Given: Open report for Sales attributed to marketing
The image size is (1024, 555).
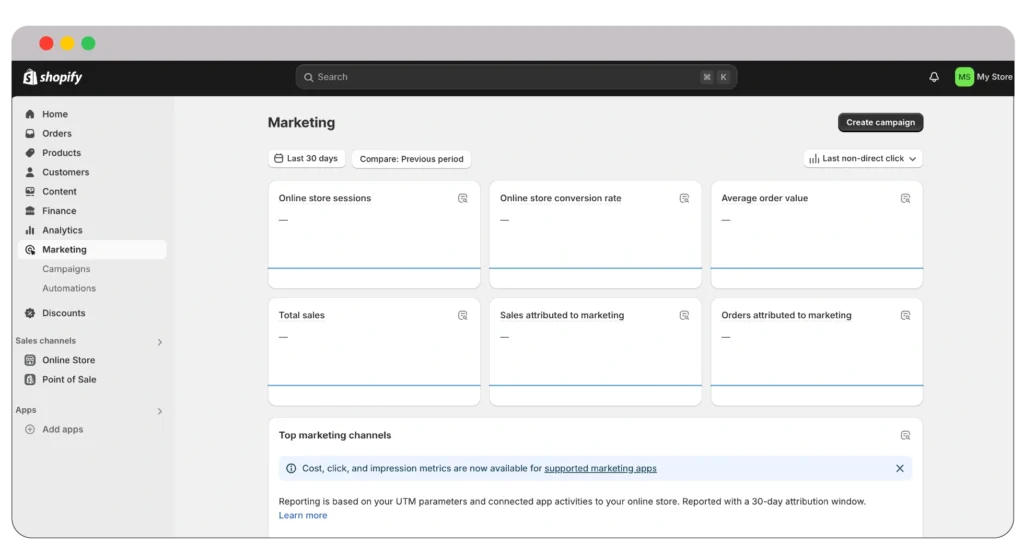Looking at the screenshot, I should coord(684,315).
